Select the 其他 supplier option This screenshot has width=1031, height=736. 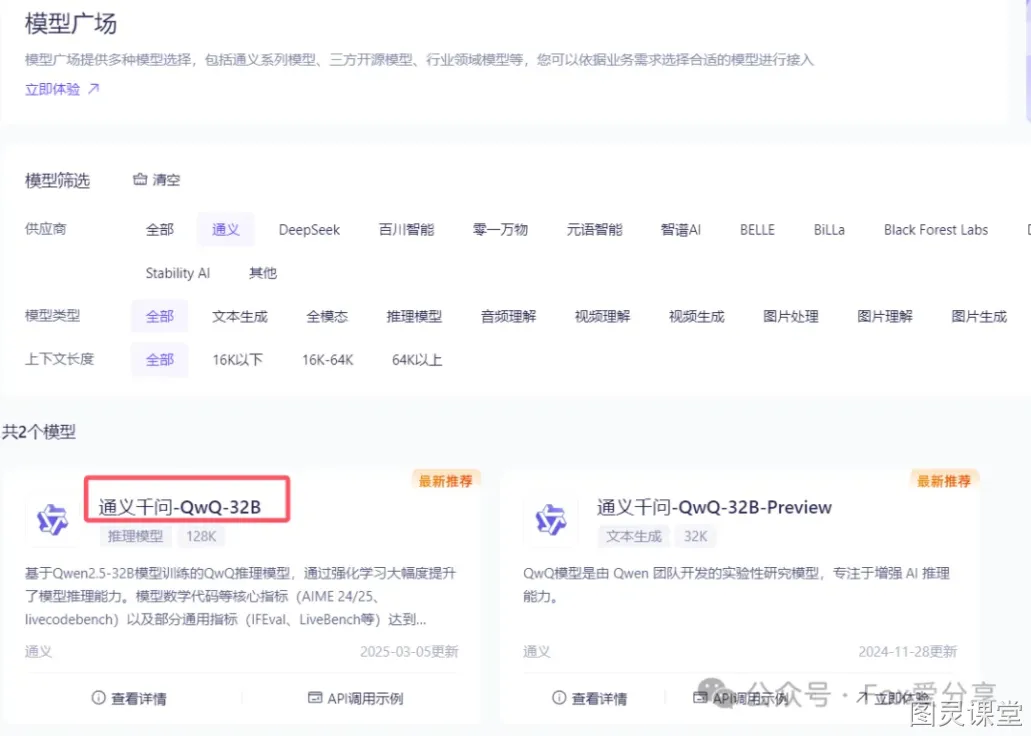[x=263, y=273]
